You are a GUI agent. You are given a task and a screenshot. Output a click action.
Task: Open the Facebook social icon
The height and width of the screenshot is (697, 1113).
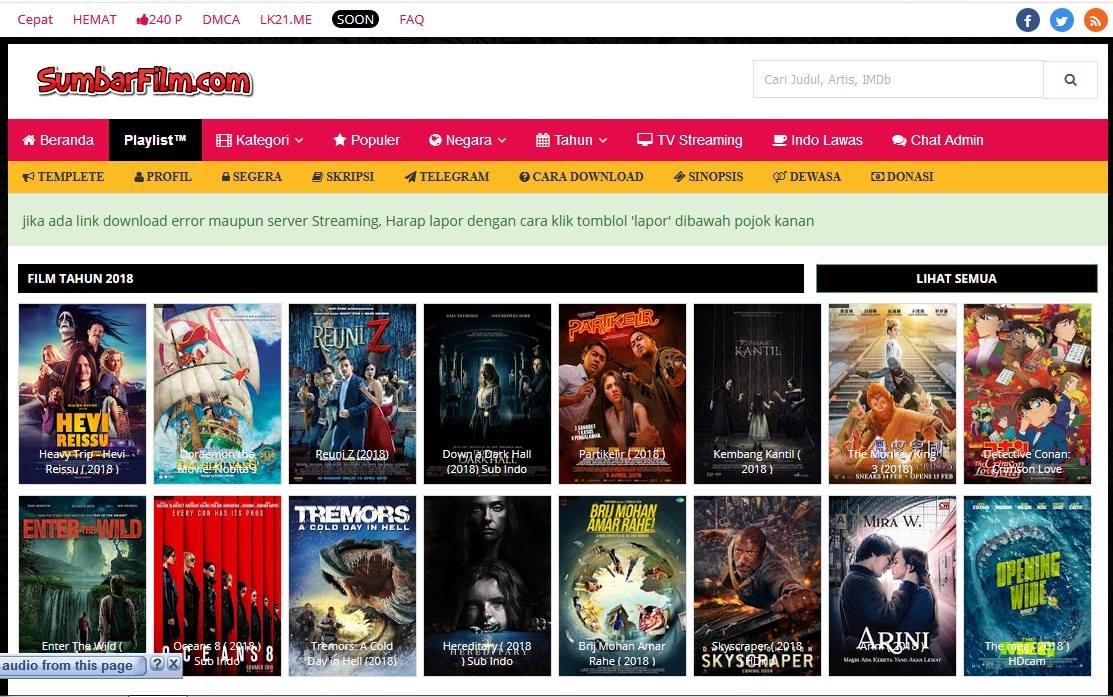(x=1027, y=20)
